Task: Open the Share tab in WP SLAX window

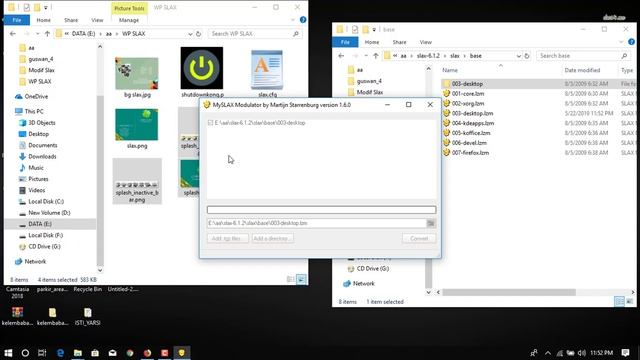Action: (x=71, y=20)
